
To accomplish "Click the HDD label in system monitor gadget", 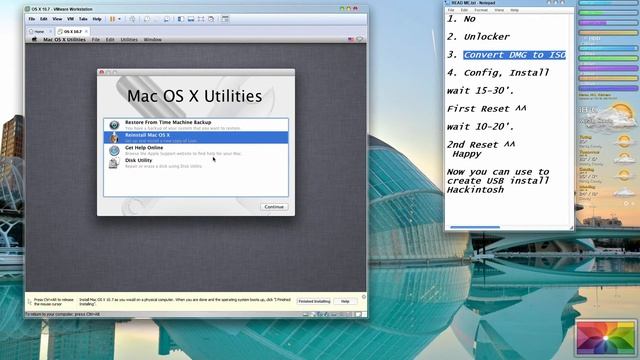I will click(594, 38).
